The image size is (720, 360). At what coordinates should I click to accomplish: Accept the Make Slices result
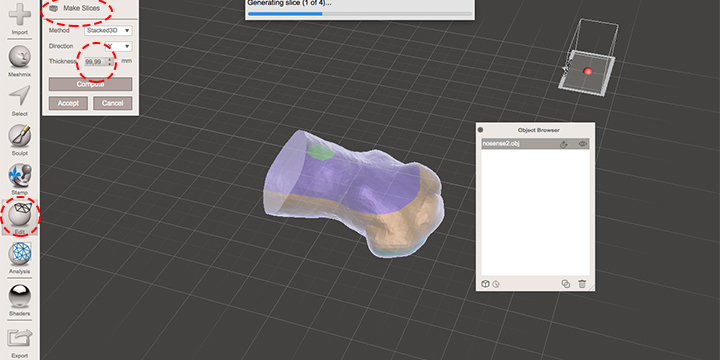(x=68, y=103)
